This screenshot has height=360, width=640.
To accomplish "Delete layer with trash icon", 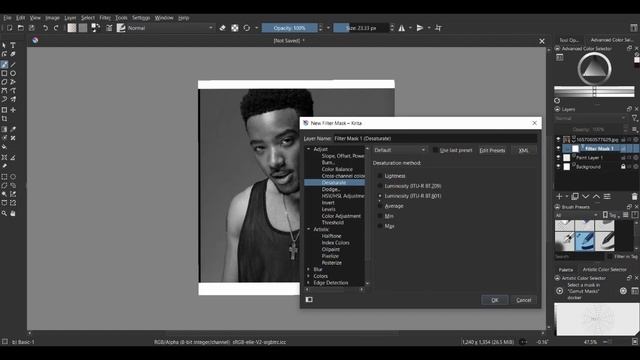I will (634, 196).
